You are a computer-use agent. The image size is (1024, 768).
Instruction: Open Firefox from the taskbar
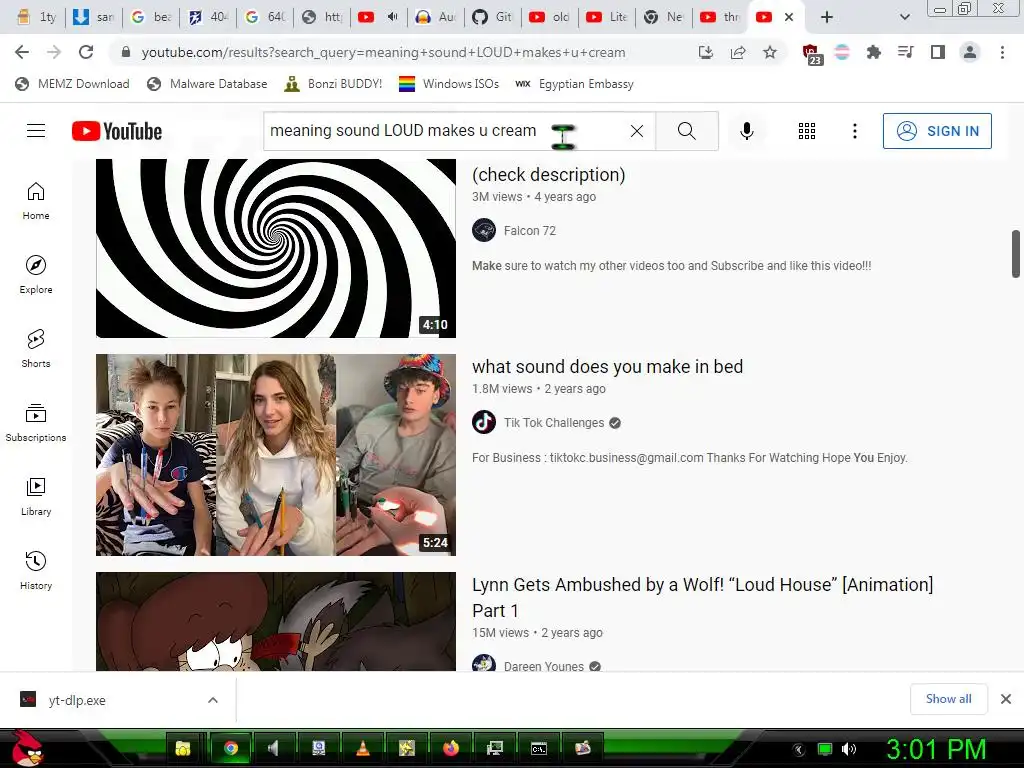(451, 748)
